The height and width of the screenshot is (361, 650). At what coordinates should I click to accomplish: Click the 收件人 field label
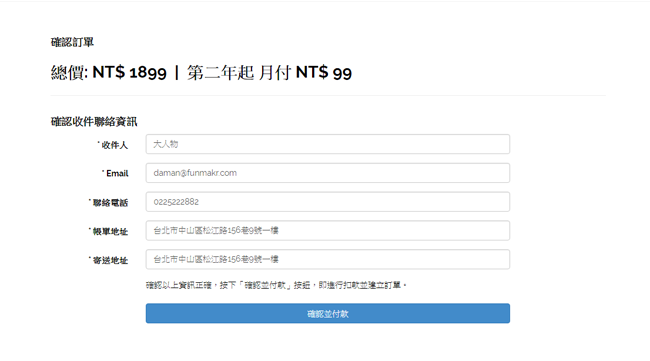click(113, 145)
